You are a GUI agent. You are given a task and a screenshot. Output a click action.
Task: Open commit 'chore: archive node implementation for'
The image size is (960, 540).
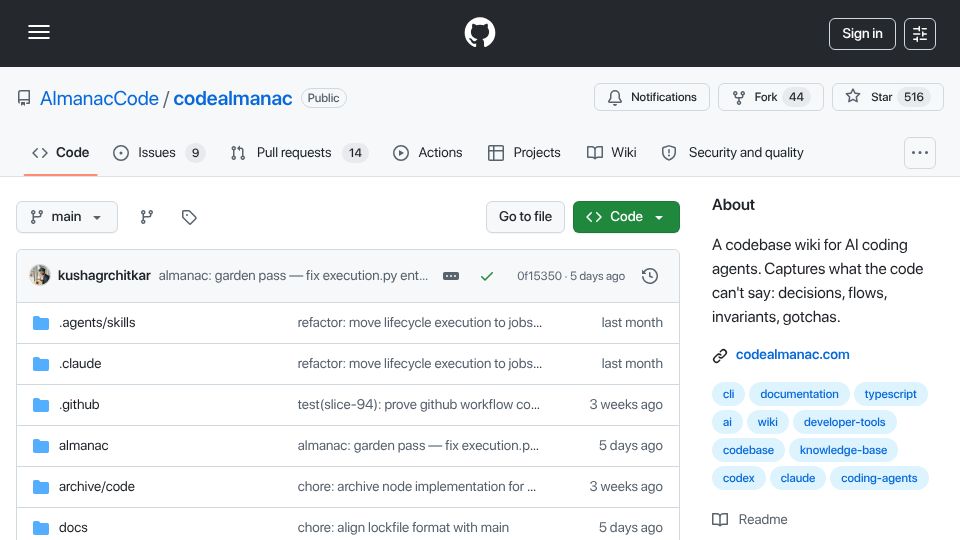pyautogui.click(x=416, y=487)
